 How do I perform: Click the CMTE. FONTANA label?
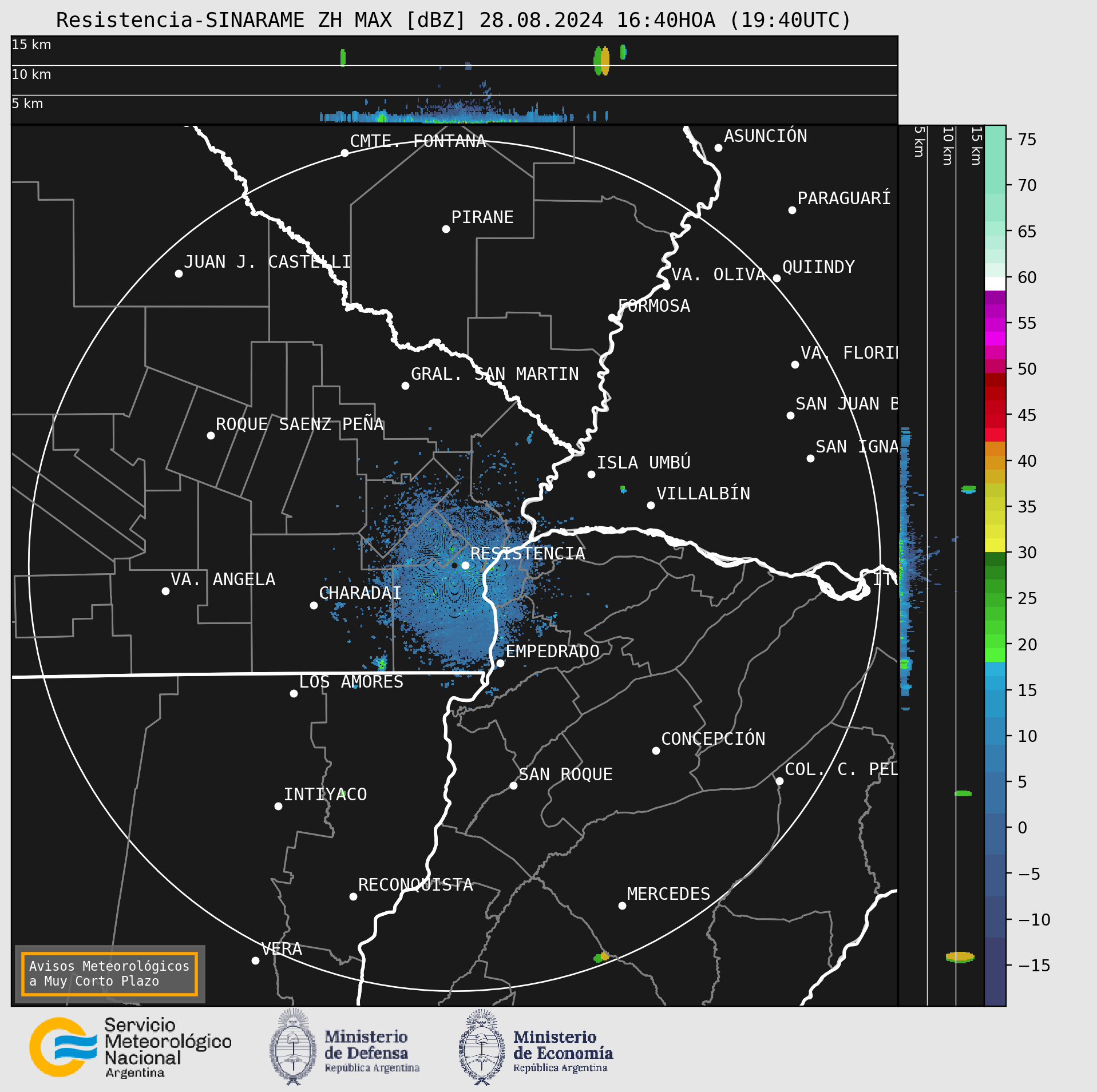[x=418, y=141]
